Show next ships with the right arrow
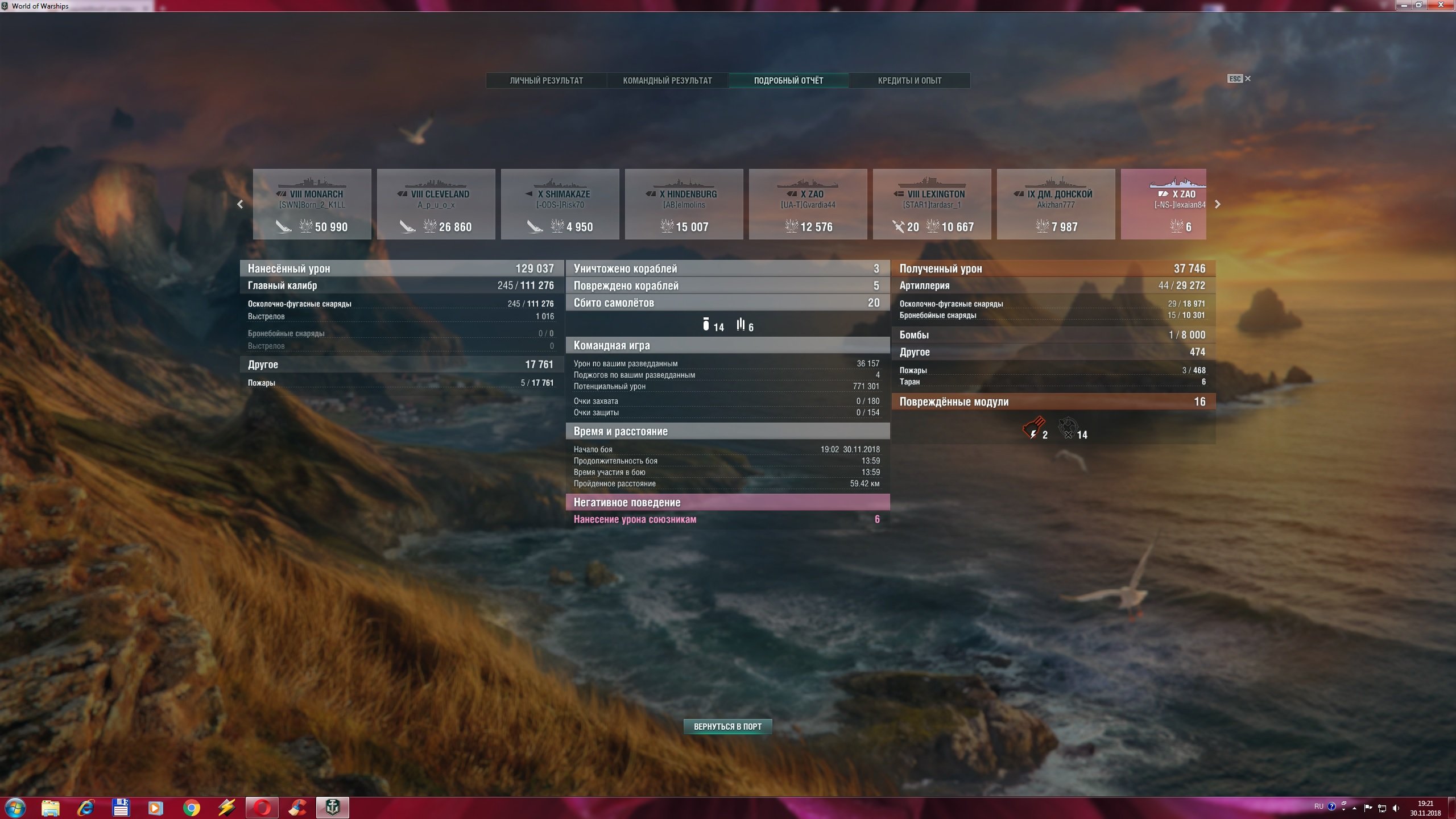The width and height of the screenshot is (1456, 819). pyautogui.click(x=1217, y=204)
